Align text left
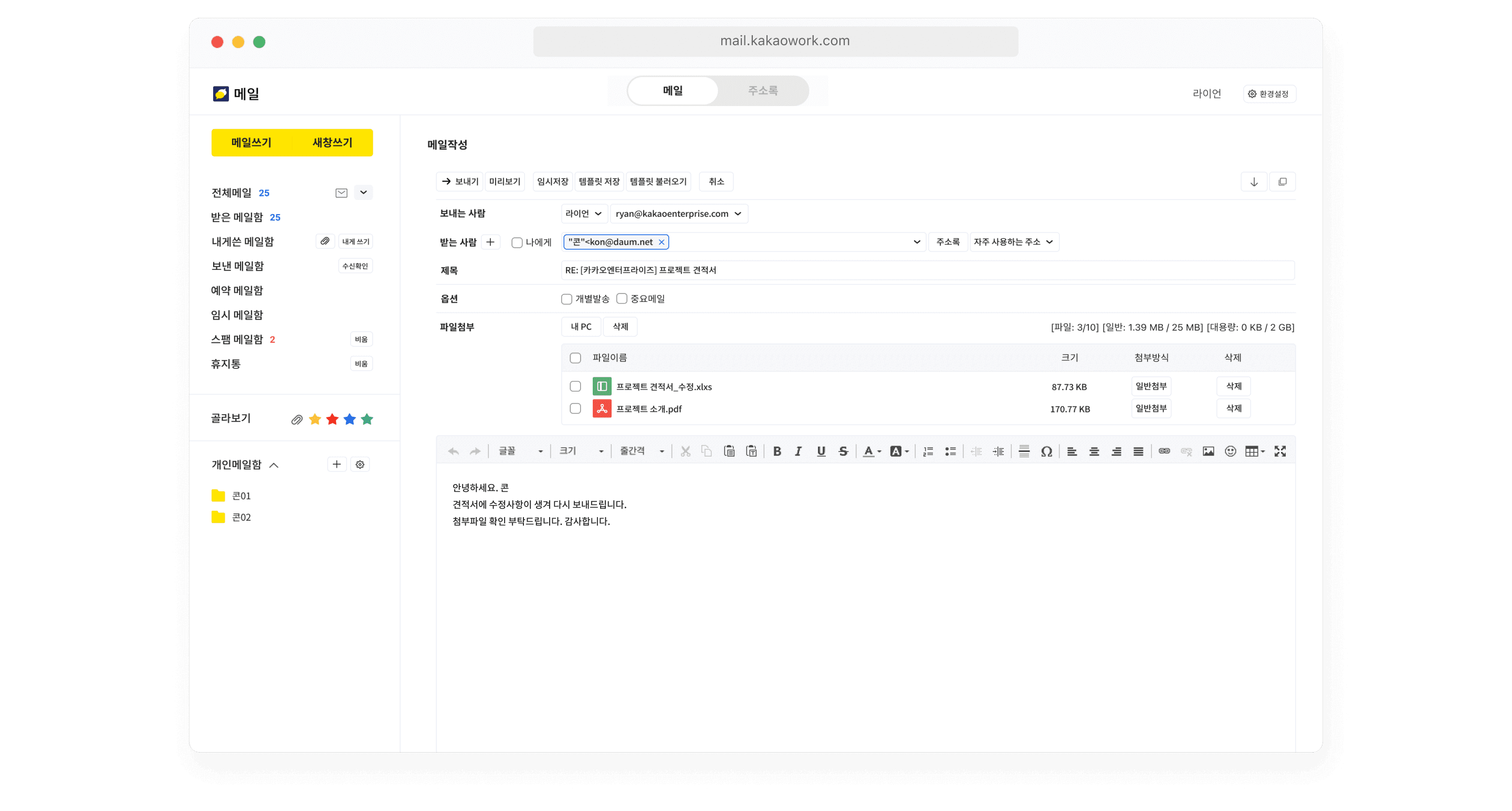Viewport: 1512px width, 811px height. pos(1072,451)
